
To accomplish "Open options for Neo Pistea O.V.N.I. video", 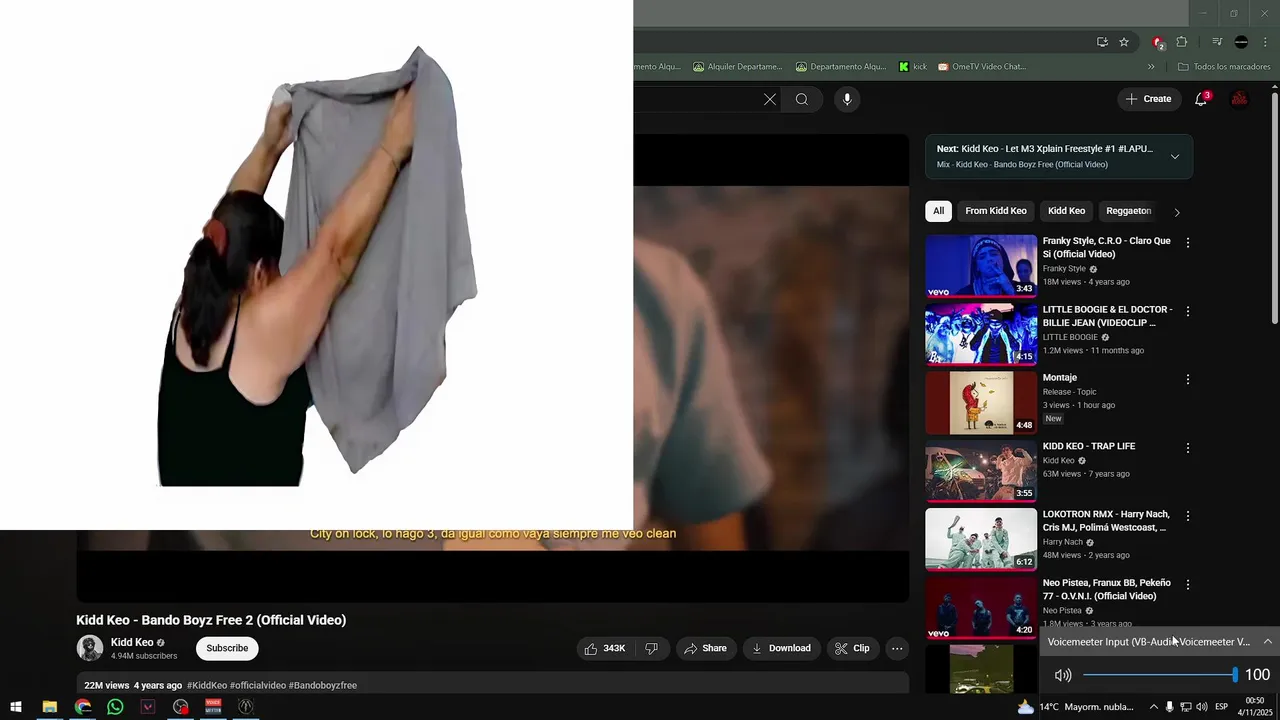I will [x=1188, y=584].
